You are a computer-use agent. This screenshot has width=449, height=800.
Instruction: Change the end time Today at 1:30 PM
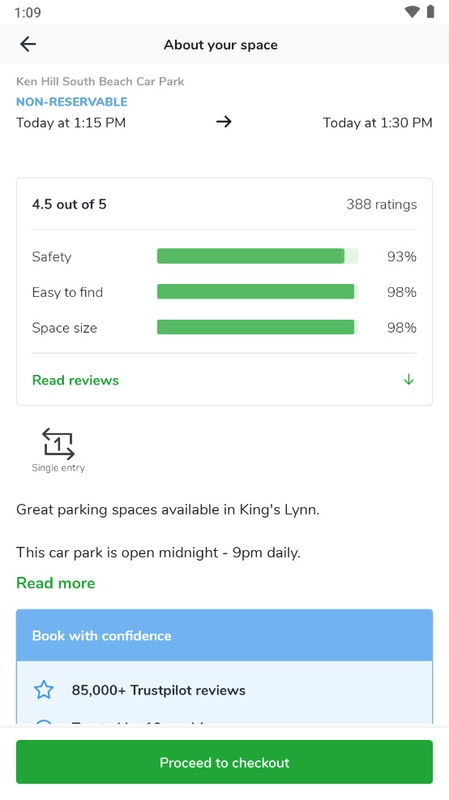tap(378, 122)
